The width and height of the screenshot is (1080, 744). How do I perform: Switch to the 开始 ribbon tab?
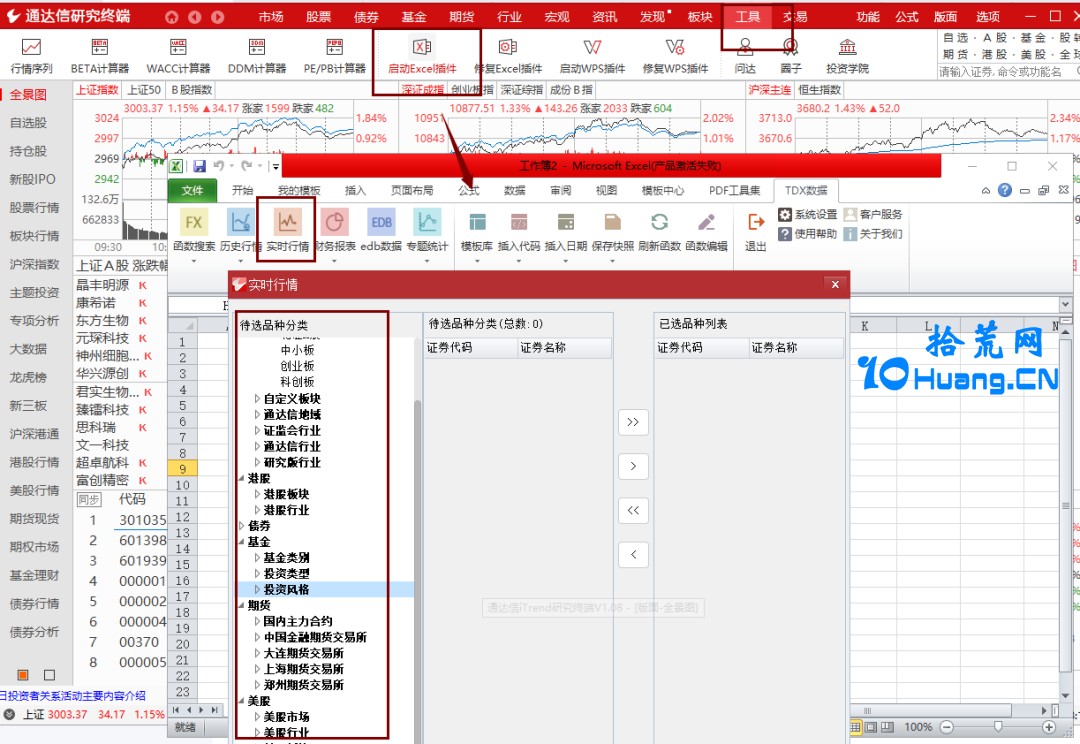242,190
